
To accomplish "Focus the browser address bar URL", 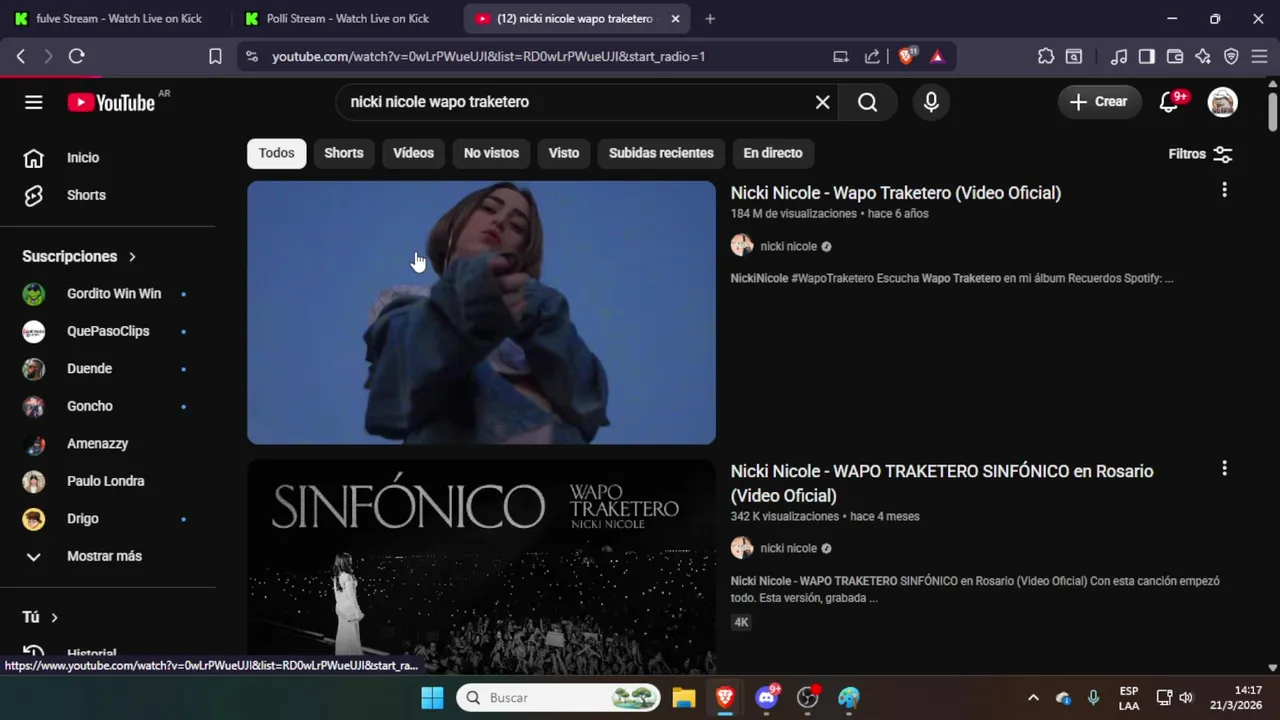I will point(489,57).
